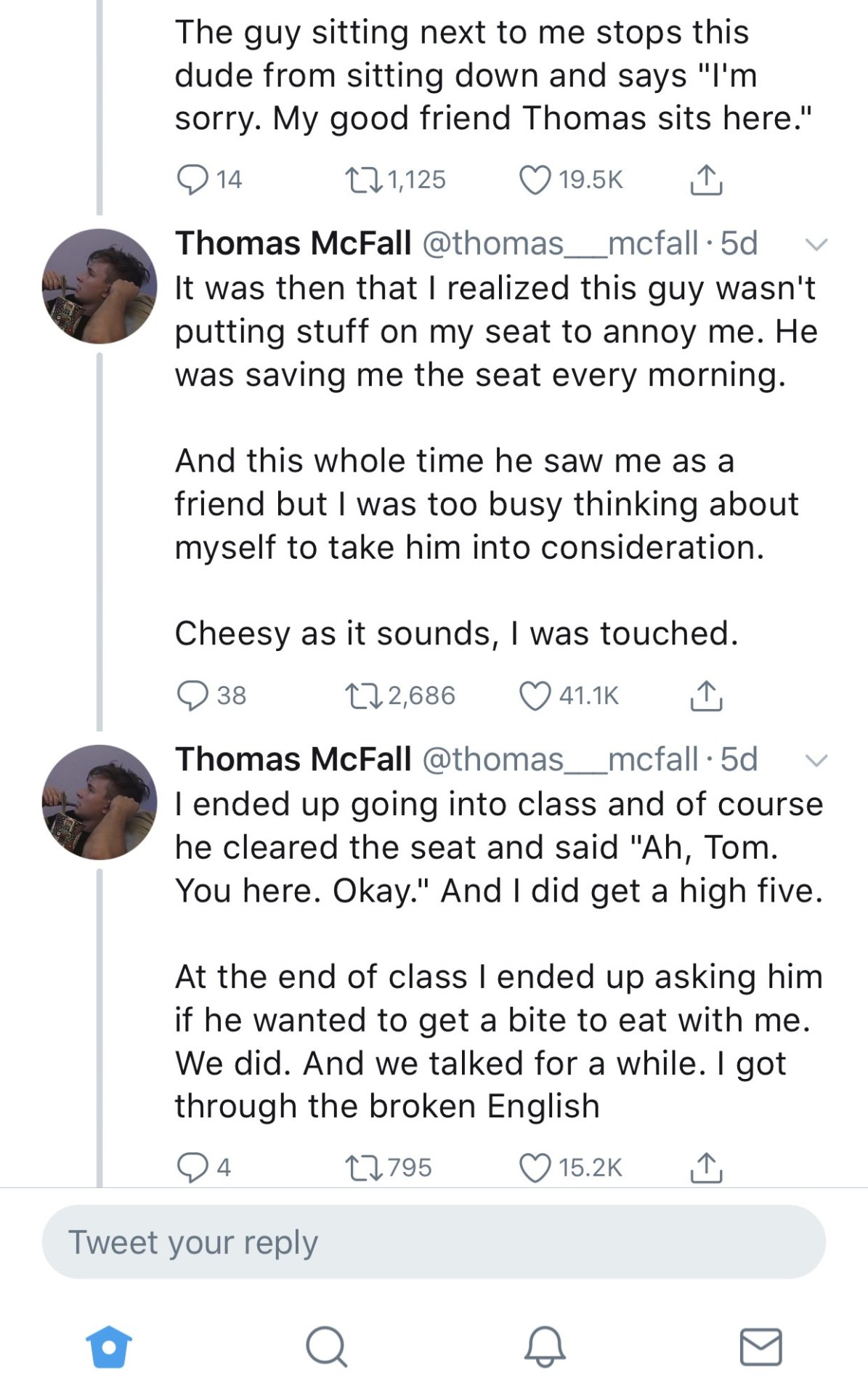Open options chevron on 'saving me the seat' tweet

(x=817, y=245)
